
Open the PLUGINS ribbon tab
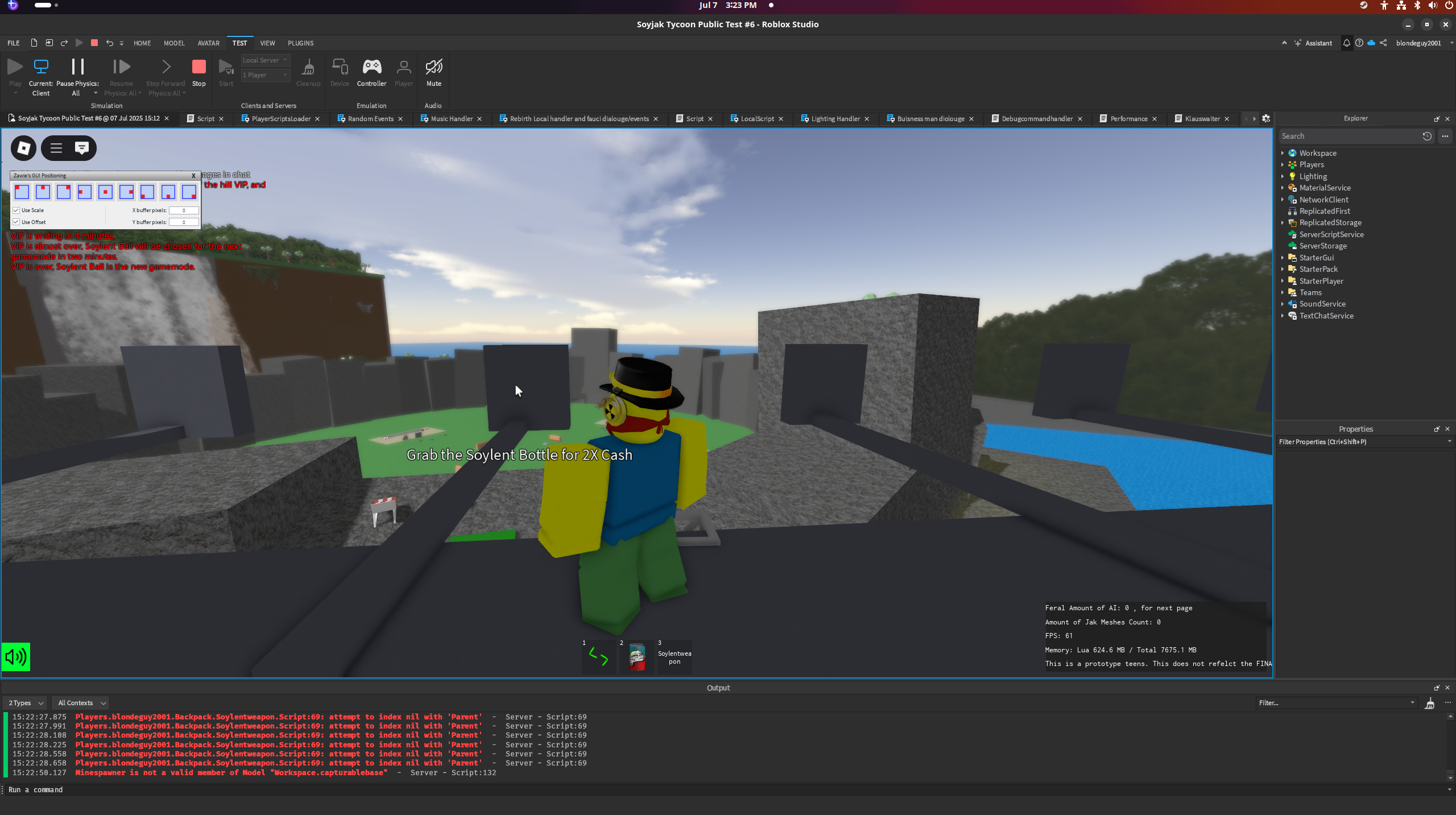[300, 43]
